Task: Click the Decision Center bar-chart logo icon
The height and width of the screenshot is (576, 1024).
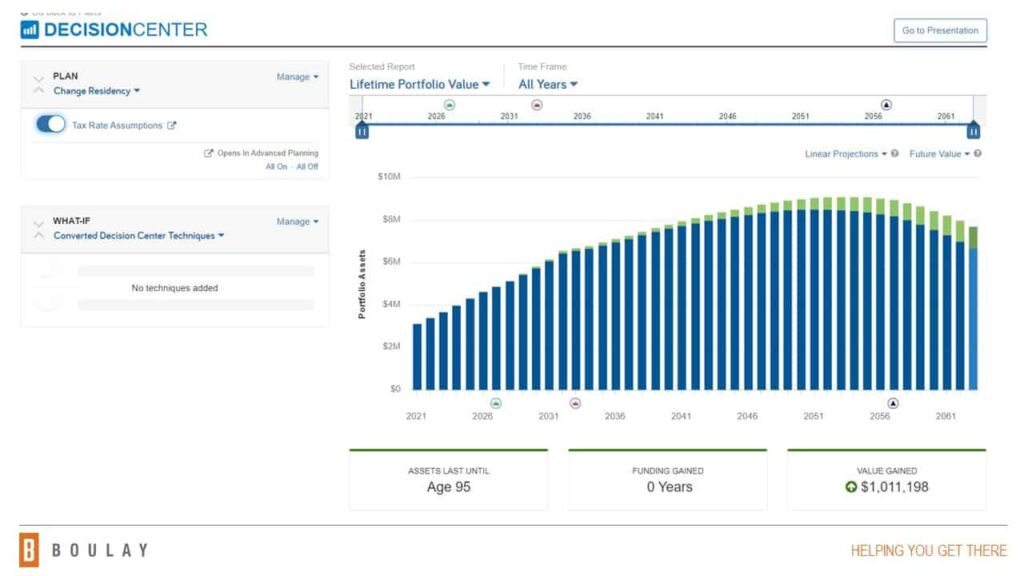Action: click(30, 30)
